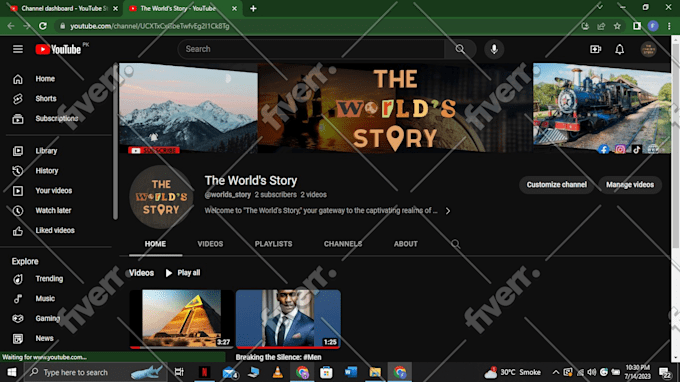Click the share page icon in address bar
The height and width of the screenshot is (382, 680).
tap(601, 26)
